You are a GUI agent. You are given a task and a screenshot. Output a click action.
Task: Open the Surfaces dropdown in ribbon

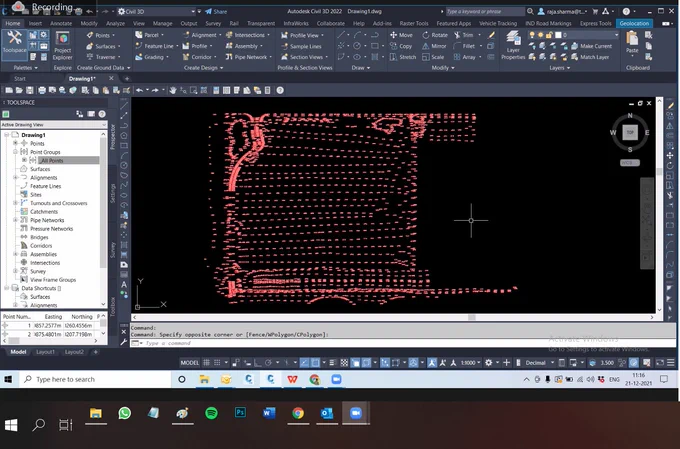tap(103, 46)
